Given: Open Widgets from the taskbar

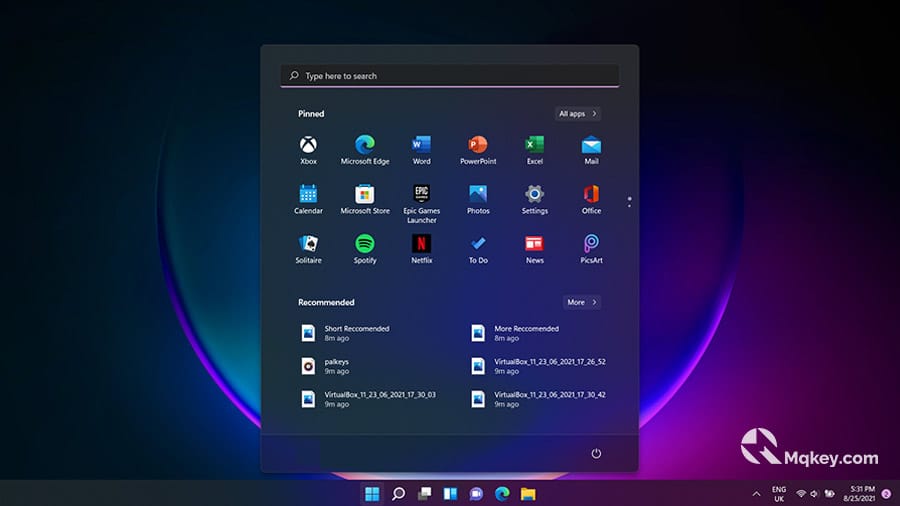Looking at the screenshot, I should (450, 493).
